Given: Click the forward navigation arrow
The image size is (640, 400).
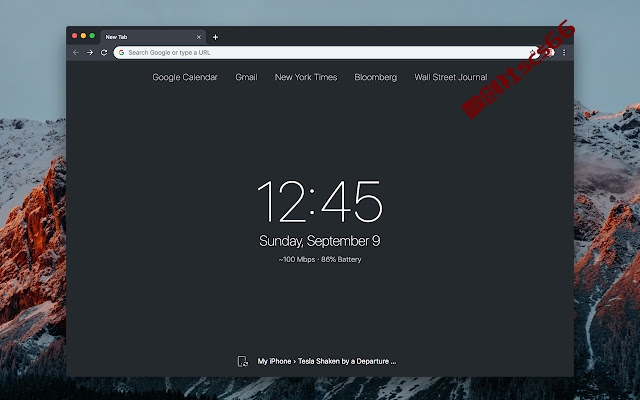Looking at the screenshot, I should pos(90,52).
